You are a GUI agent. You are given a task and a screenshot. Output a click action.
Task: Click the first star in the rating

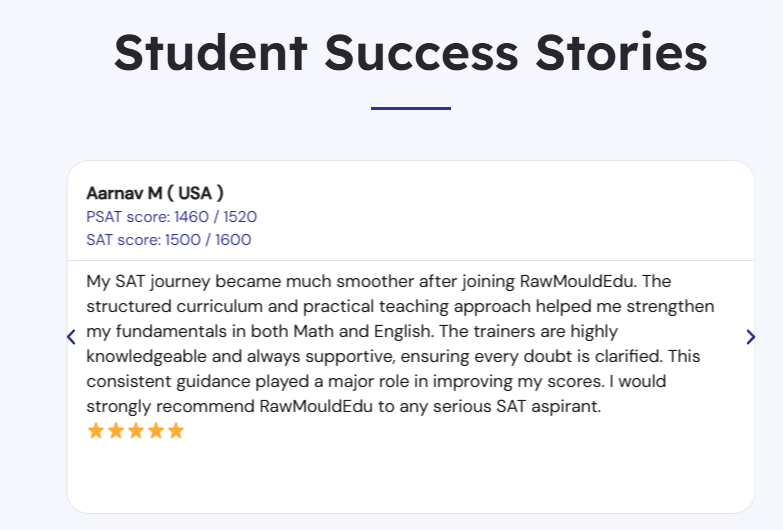[96, 431]
